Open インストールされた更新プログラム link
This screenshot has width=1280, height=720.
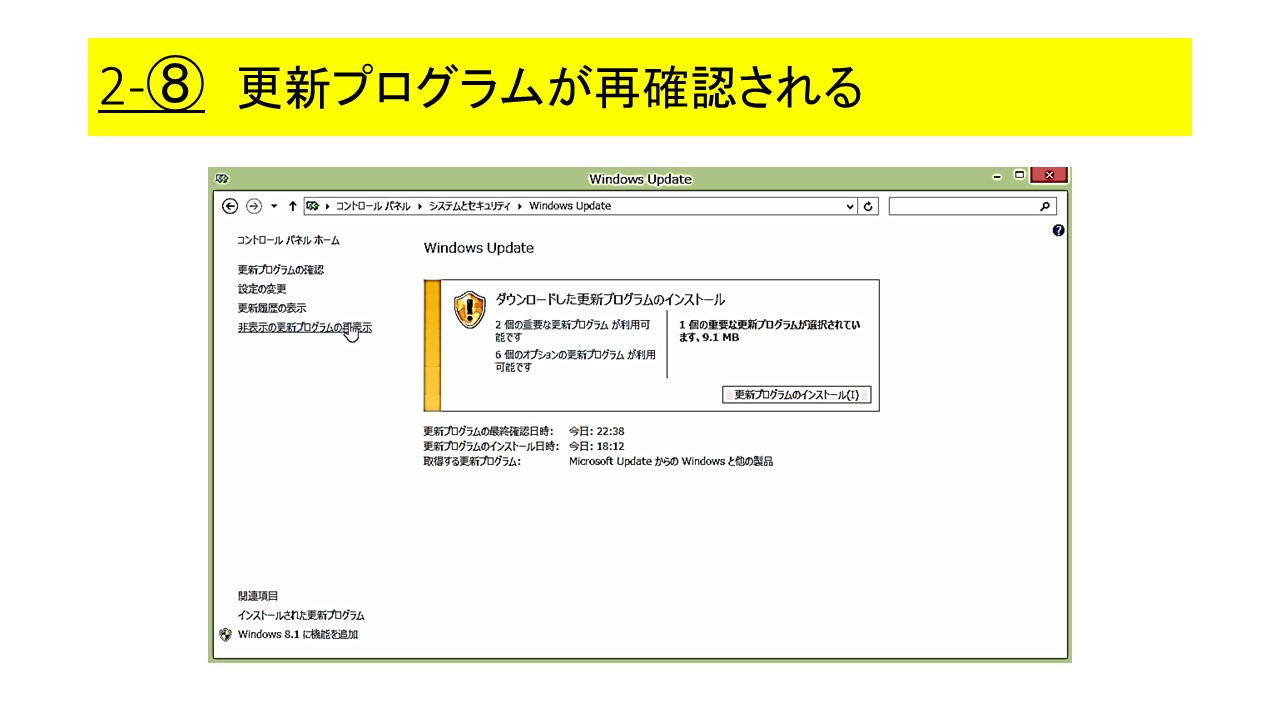pos(301,616)
